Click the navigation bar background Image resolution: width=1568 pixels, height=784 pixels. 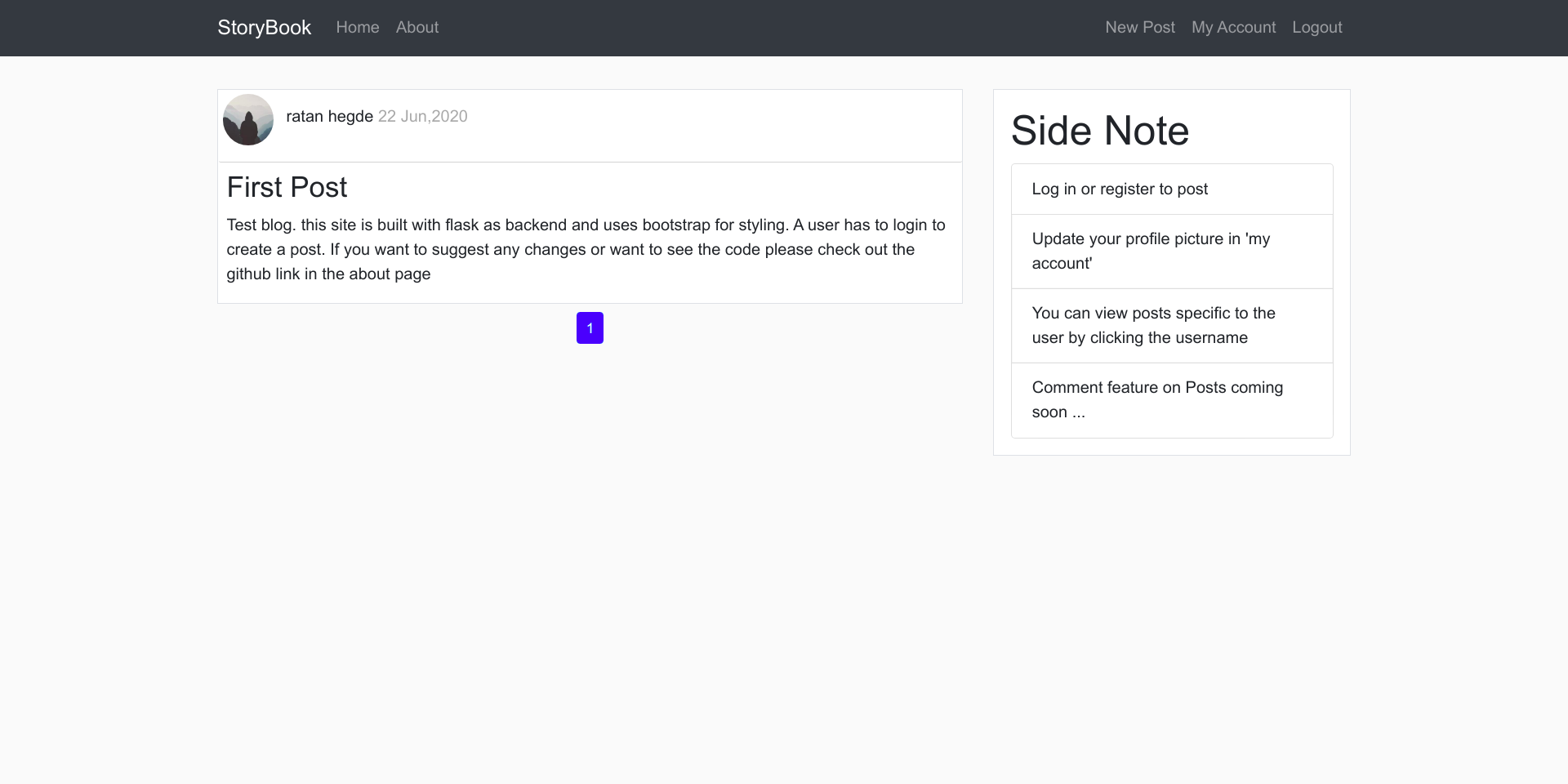784,27
